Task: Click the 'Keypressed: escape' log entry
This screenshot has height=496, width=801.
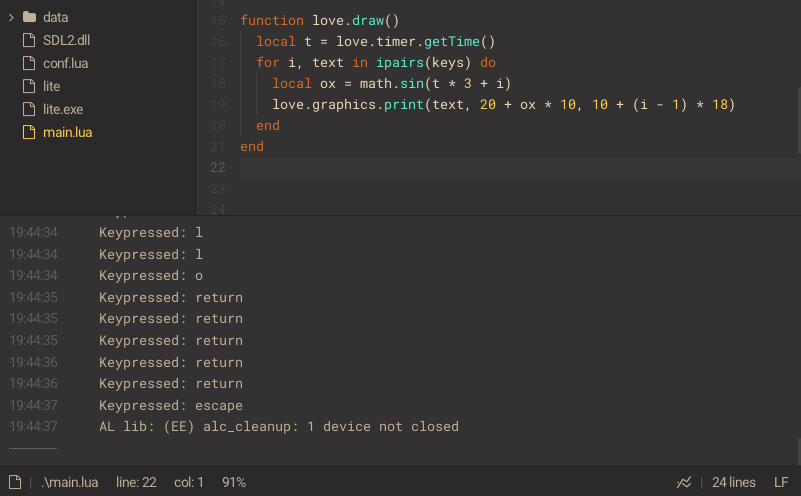Action: (171, 406)
